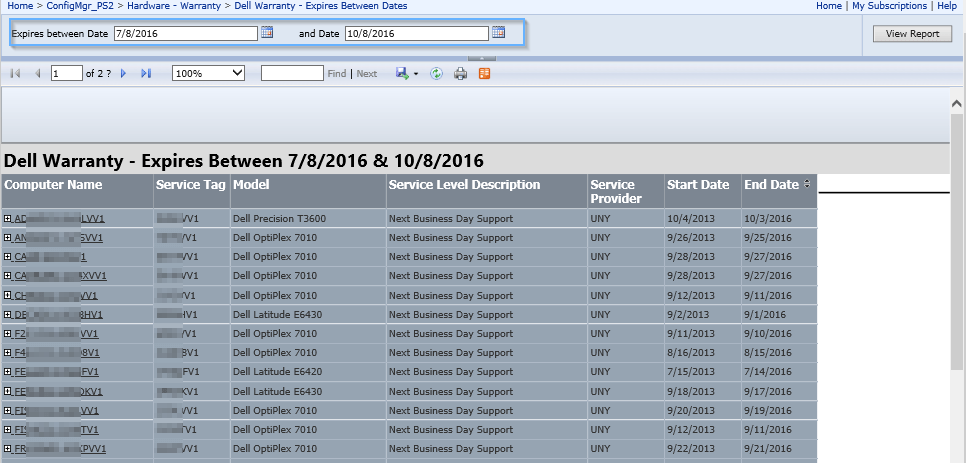
Task: Open Dell Warranty - Expires Between Dates breadcrumb
Action: tap(320, 6)
